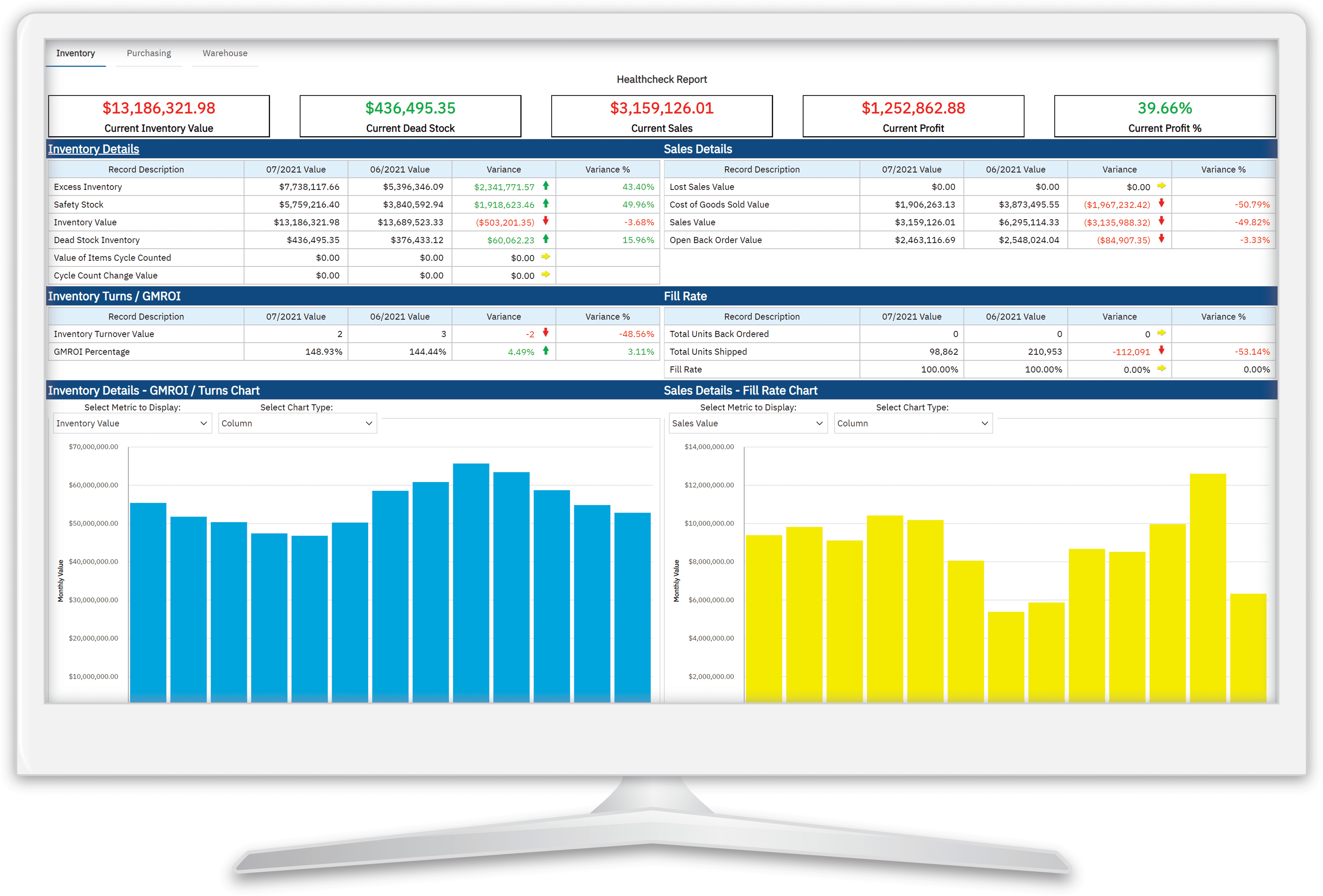The width and height of the screenshot is (1323, 896).
Task: Click 06/2021 Value header in Inventory Turns table
Action: click(x=400, y=316)
